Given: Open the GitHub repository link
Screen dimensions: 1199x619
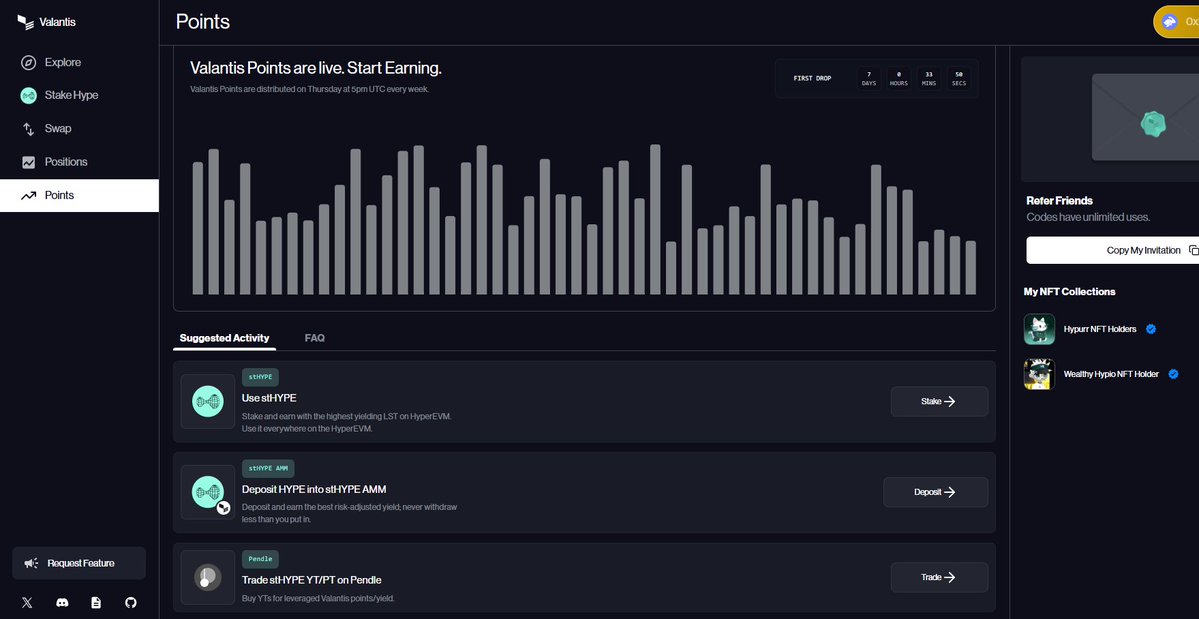Looking at the screenshot, I should [x=131, y=603].
